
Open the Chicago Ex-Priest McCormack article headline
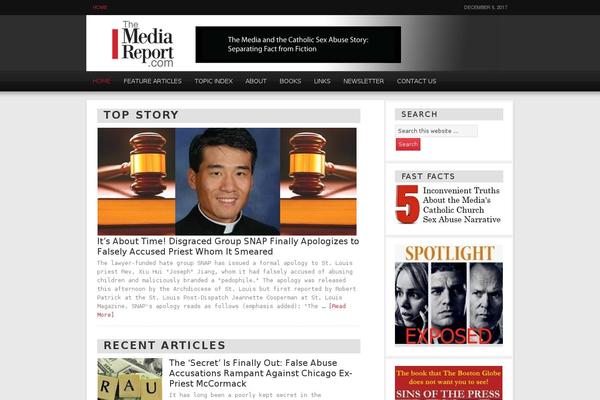pyautogui.click(x=261, y=373)
